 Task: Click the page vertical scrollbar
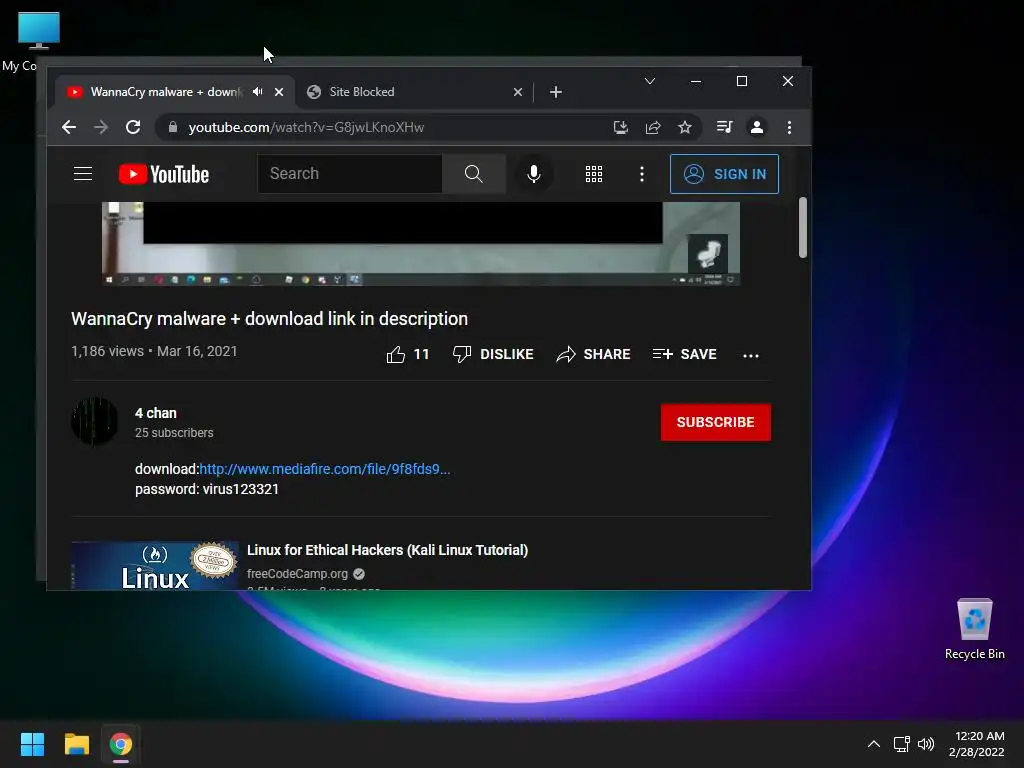tap(803, 227)
